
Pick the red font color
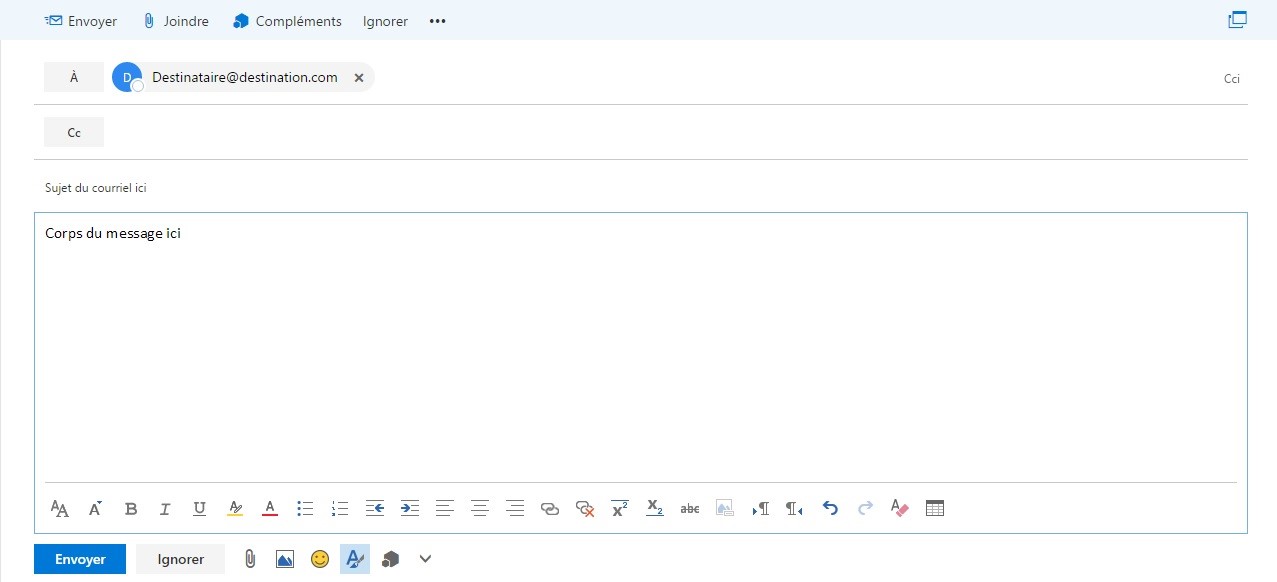(x=270, y=509)
